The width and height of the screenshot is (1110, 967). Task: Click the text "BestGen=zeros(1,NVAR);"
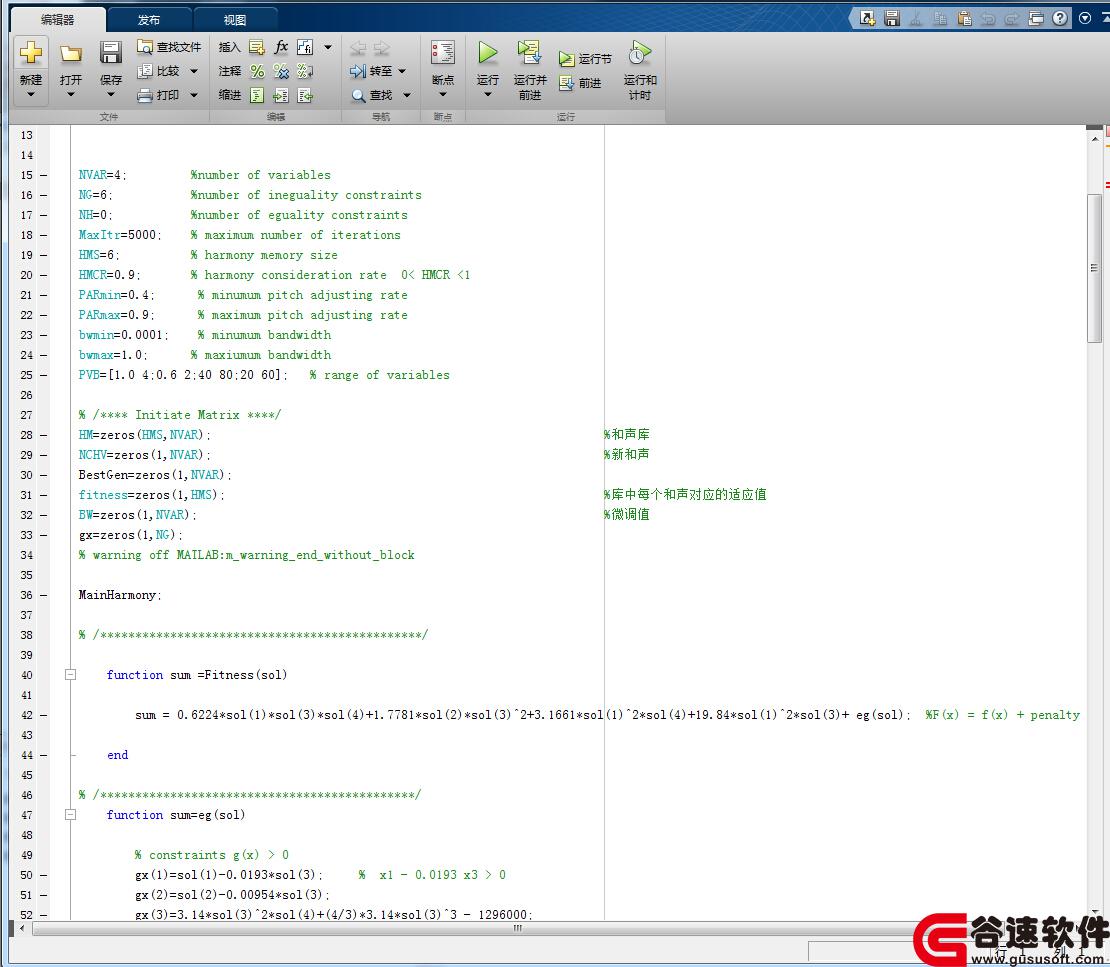155,475
